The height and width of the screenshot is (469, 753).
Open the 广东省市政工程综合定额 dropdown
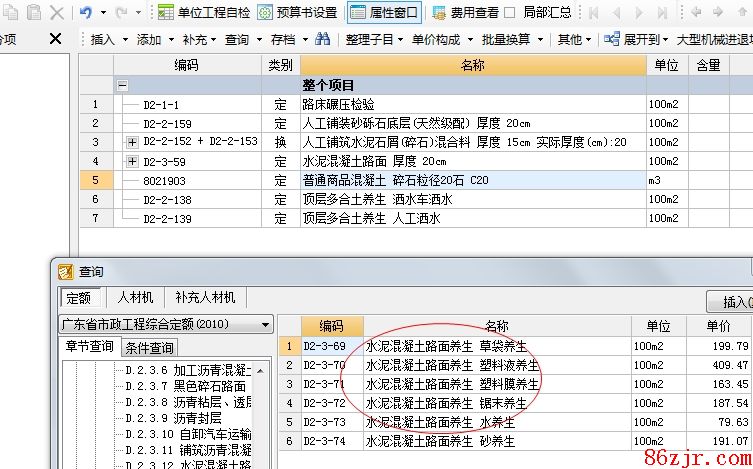(x=264, y=325)
